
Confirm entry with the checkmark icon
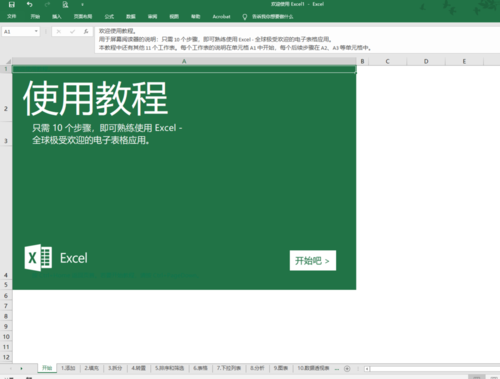pos(72,32)
